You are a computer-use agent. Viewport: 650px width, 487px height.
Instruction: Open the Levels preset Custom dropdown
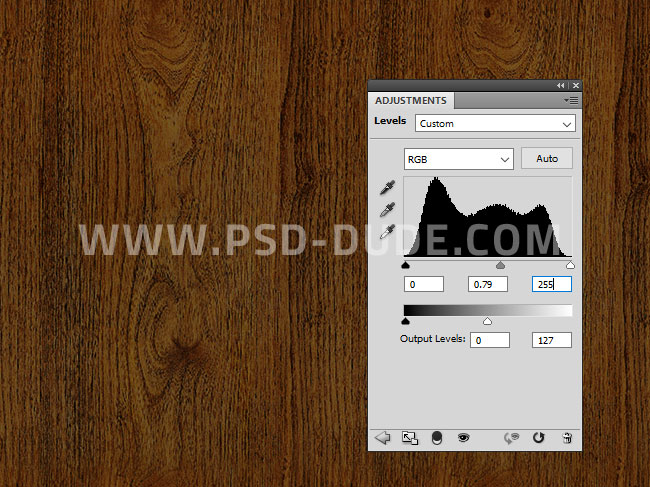[495, 124]
